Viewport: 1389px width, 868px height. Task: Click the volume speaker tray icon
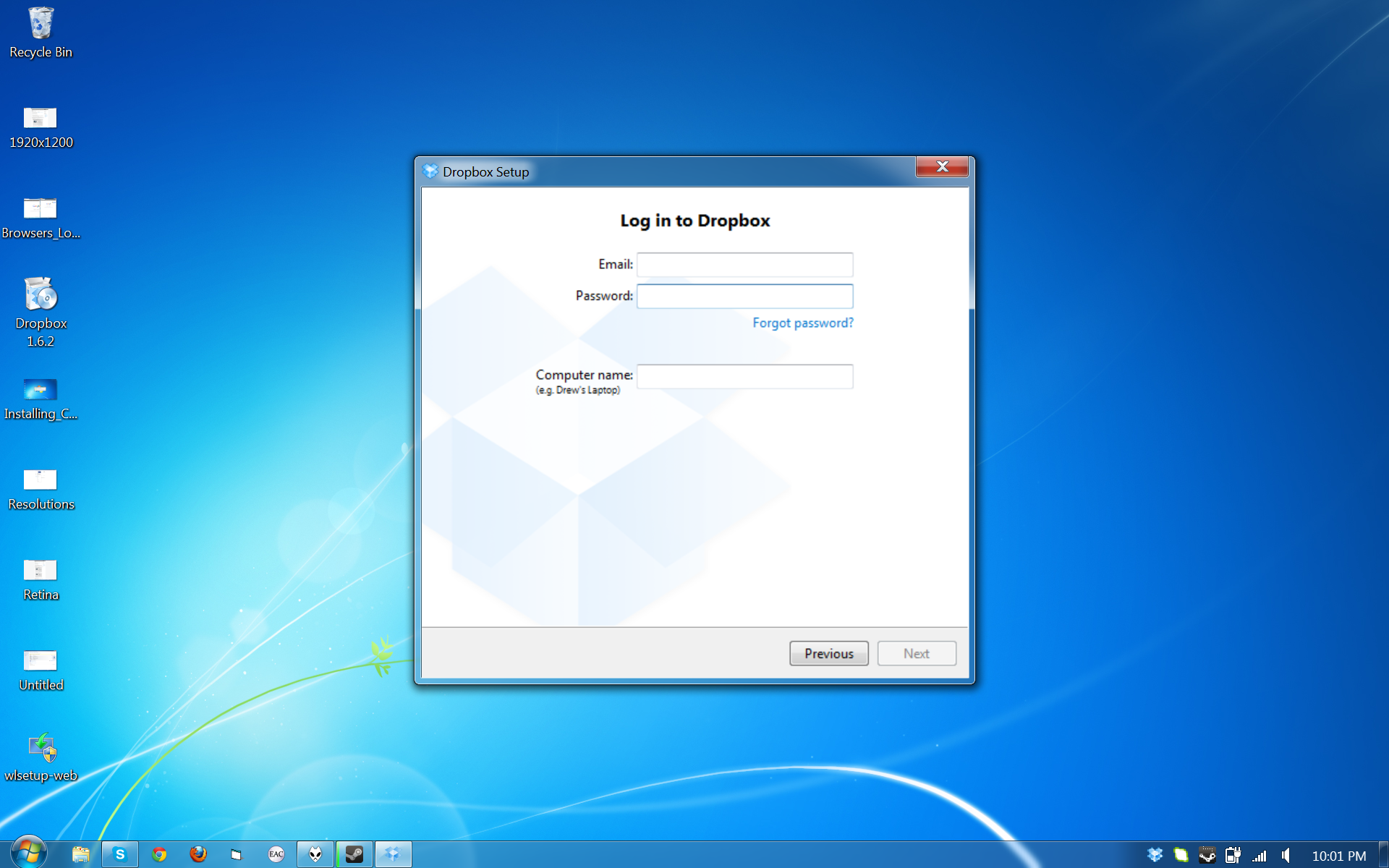(1286, 856)
